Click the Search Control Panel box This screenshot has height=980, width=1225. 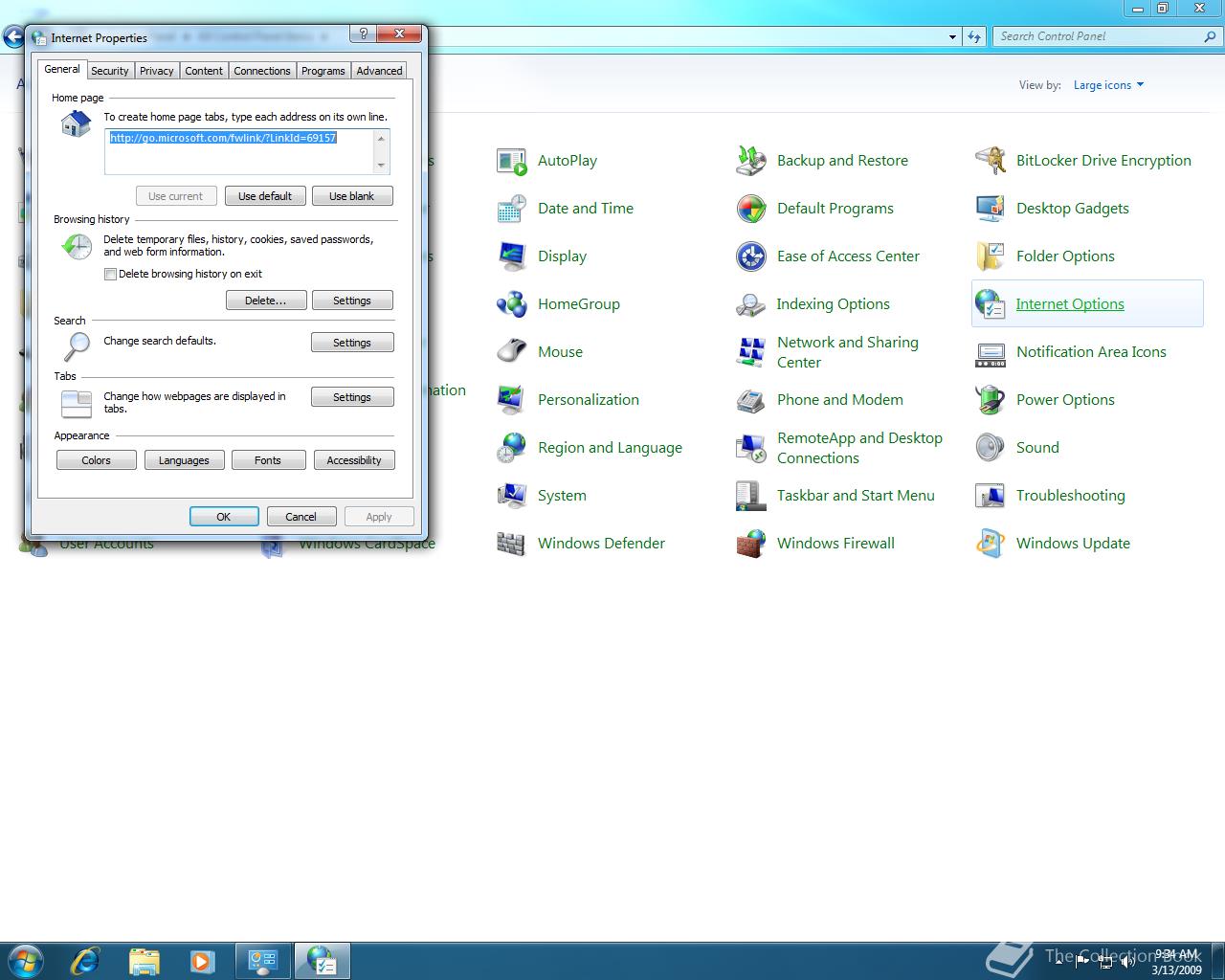[1108, 36]
